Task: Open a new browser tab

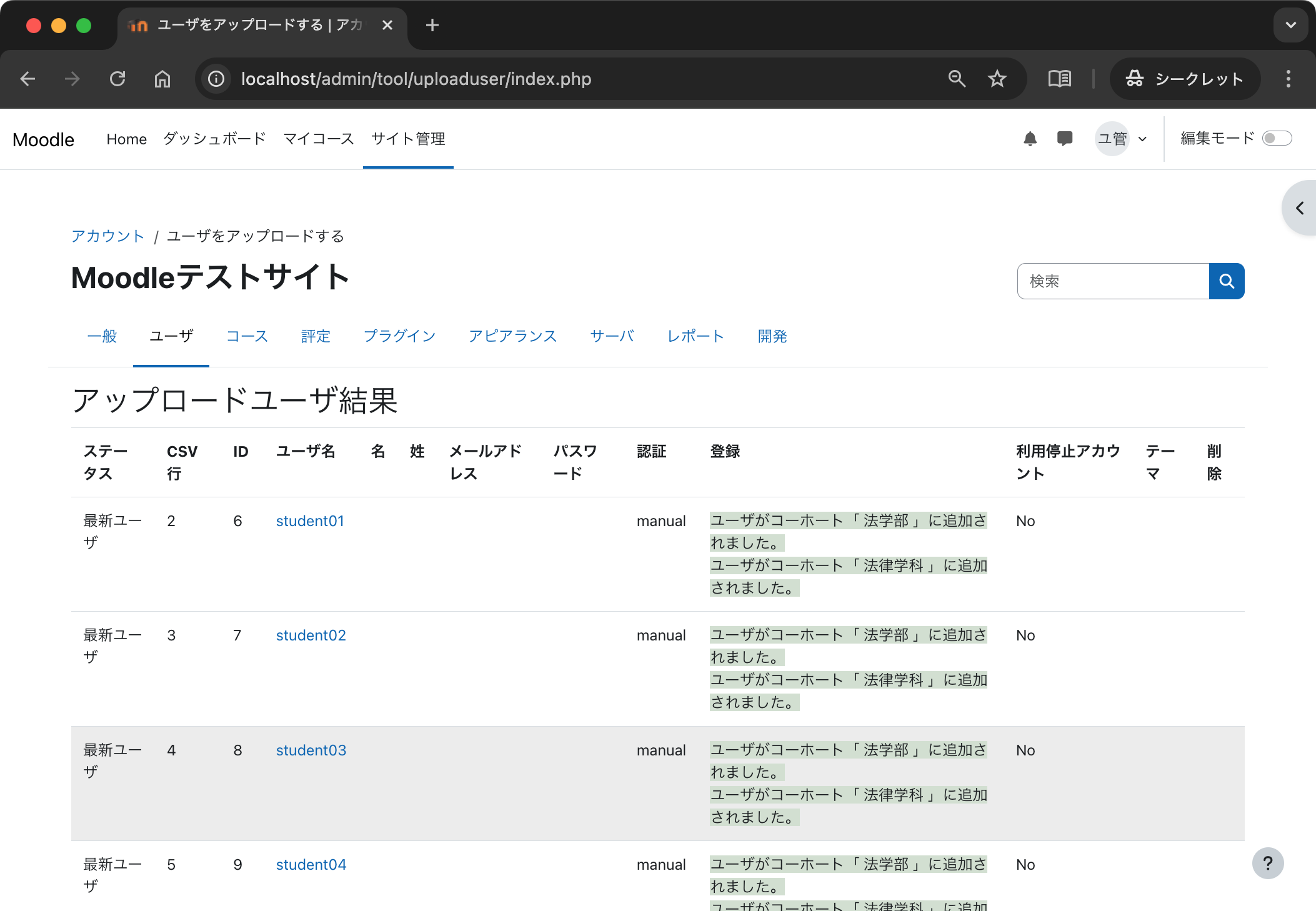Action: tap(432, 25)
